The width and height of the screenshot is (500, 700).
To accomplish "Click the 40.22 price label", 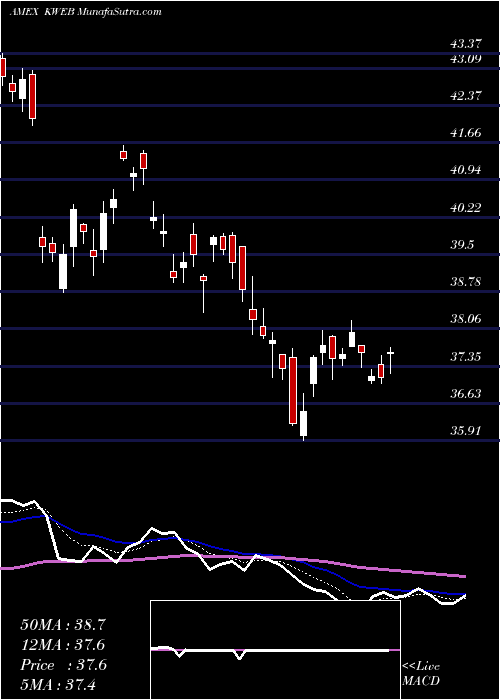I will pyautogui.click(x=466, y=208).
